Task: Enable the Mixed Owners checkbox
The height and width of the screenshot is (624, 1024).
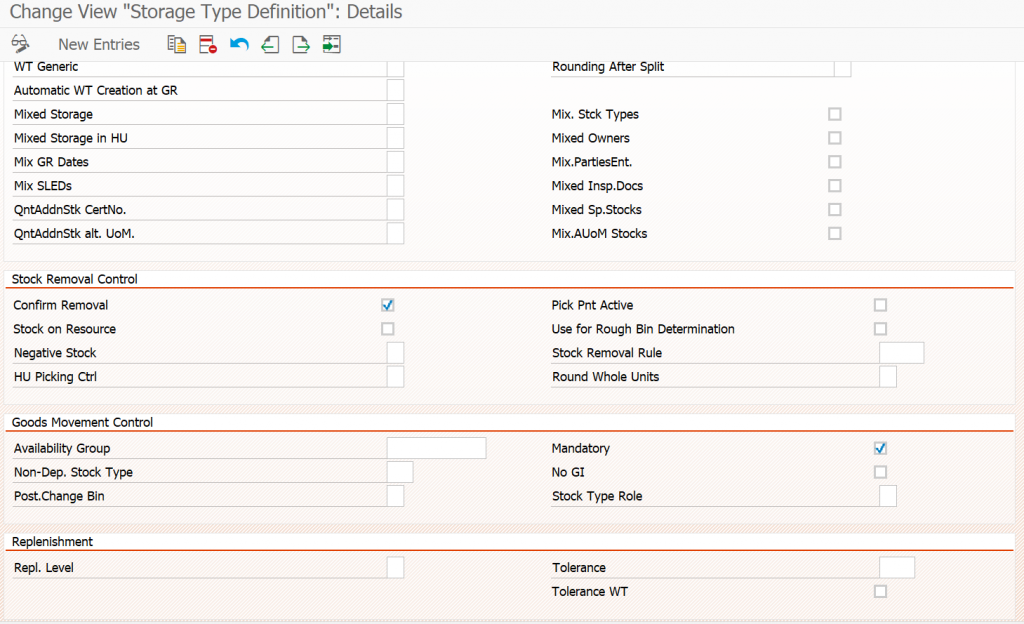Action: 835,138
